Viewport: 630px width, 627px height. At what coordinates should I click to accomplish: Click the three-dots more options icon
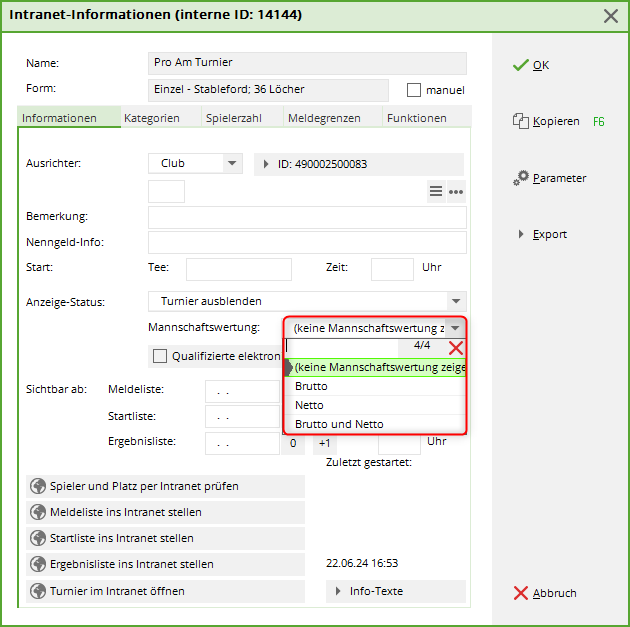pos(456,192)
